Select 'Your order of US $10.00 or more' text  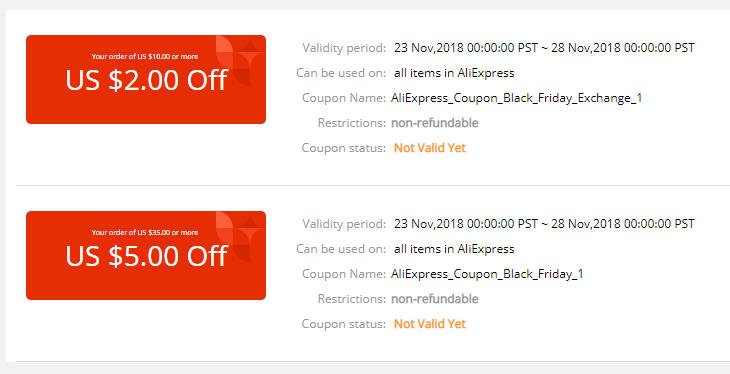(145, 56)
